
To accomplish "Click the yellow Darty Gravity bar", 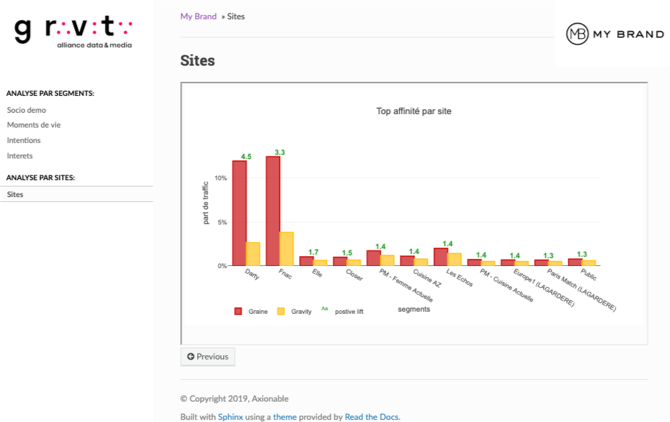I will pos(253,254).
